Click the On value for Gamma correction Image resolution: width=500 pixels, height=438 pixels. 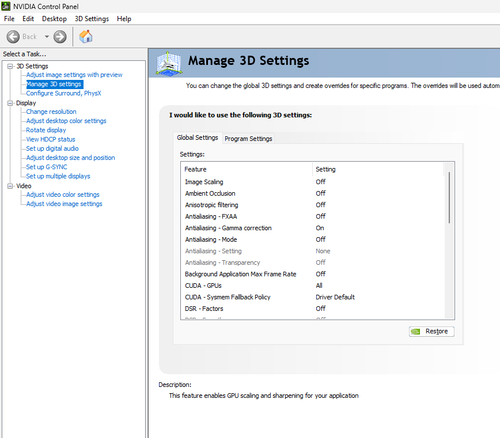click(320, 228)
